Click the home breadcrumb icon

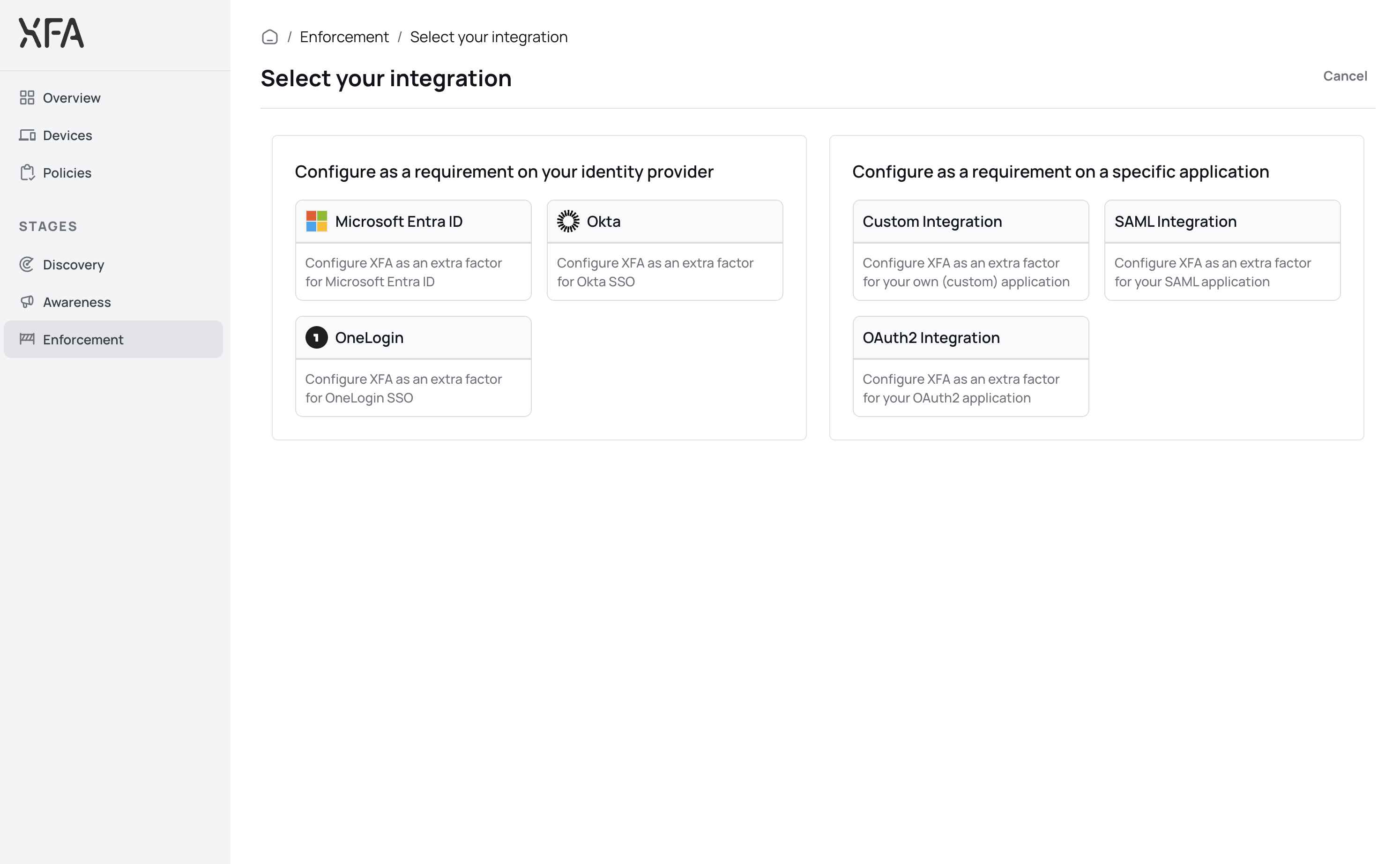click(270, 37)
